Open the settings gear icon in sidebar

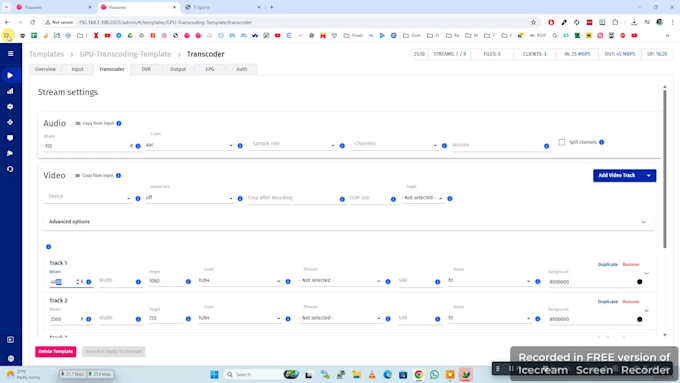pyautogui.click(x=10, y=107)
